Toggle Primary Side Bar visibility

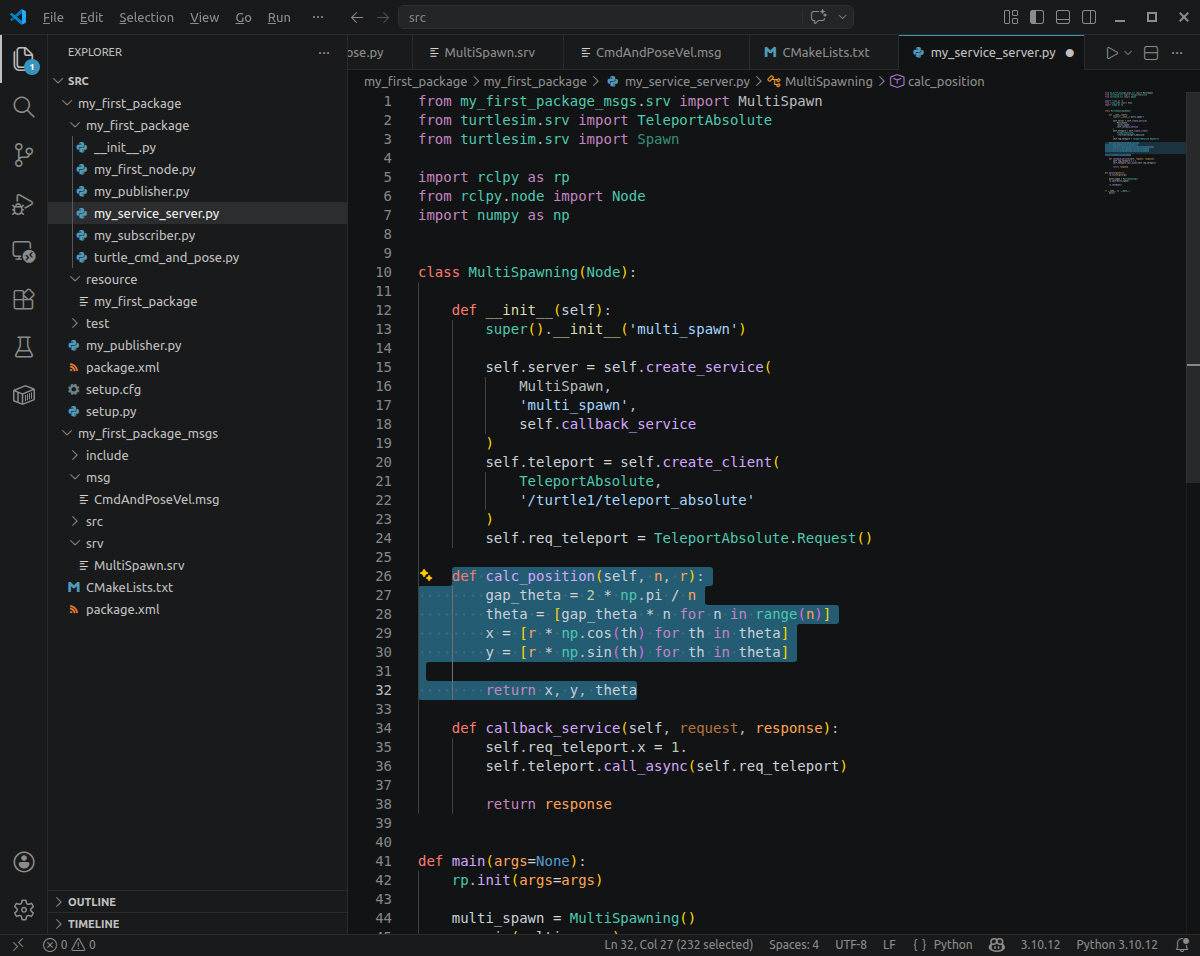tap(1037, 17)
